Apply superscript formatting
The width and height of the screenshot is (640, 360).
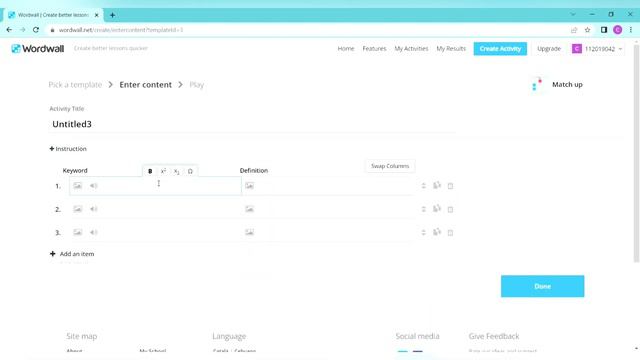[163, 171]
